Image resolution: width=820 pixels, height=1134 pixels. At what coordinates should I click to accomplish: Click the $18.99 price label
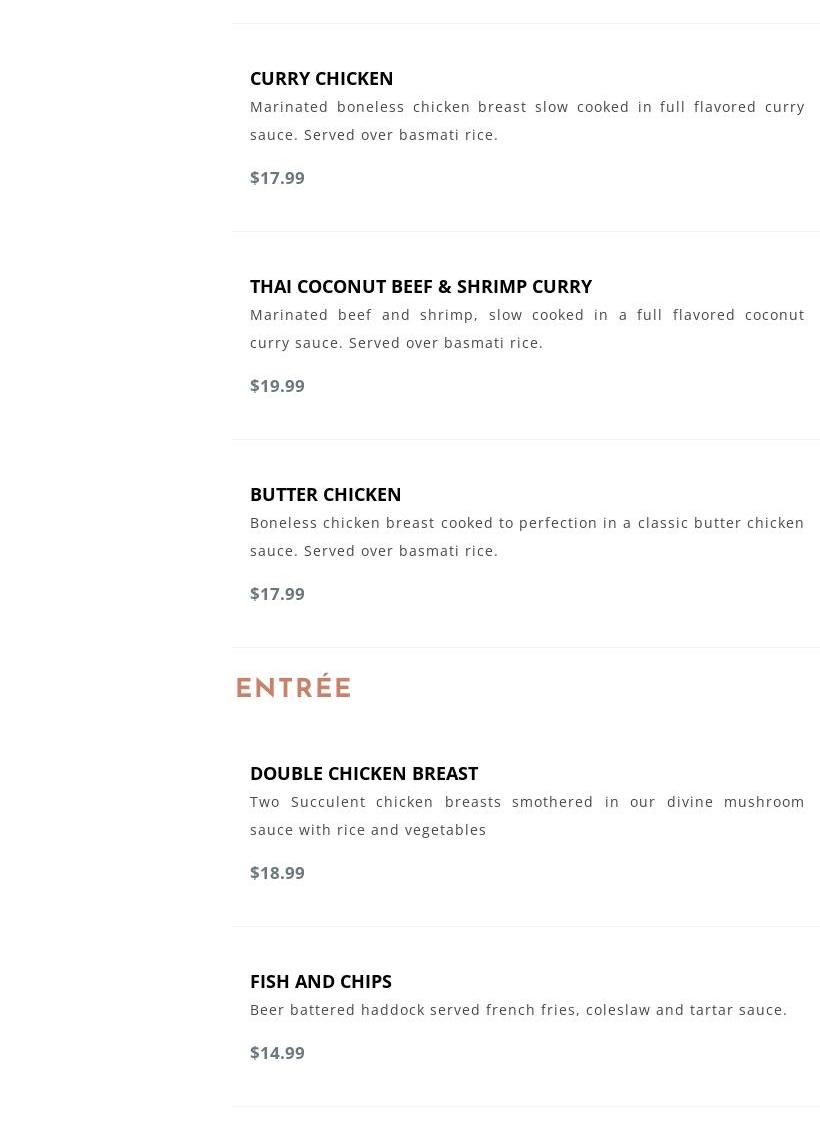pyautogui.click(x=277, y=873)
